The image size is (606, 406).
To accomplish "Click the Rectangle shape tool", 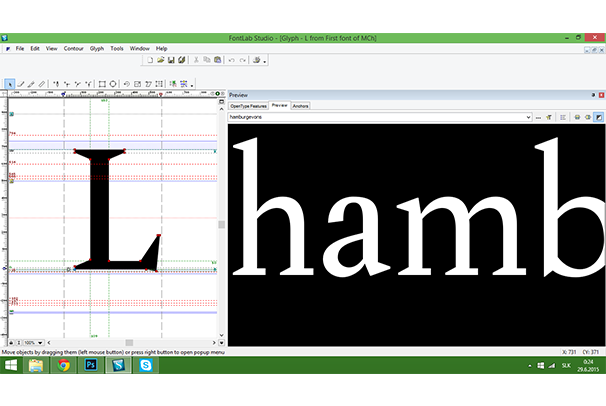I will 101,84.
